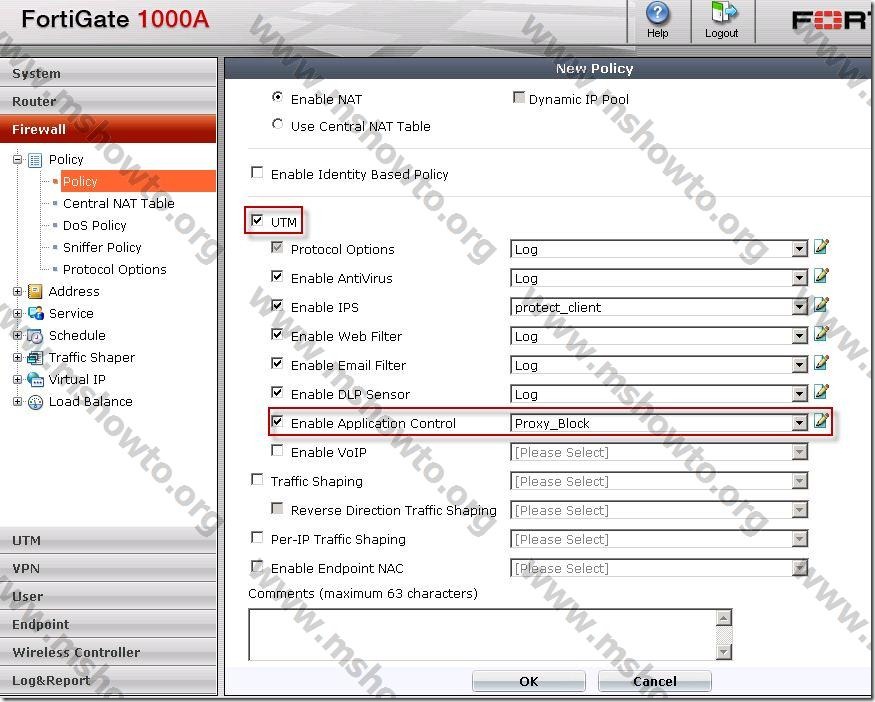Expand the Schedule tree node
Viewport: 875px width, 702px height.
(17, 335)
